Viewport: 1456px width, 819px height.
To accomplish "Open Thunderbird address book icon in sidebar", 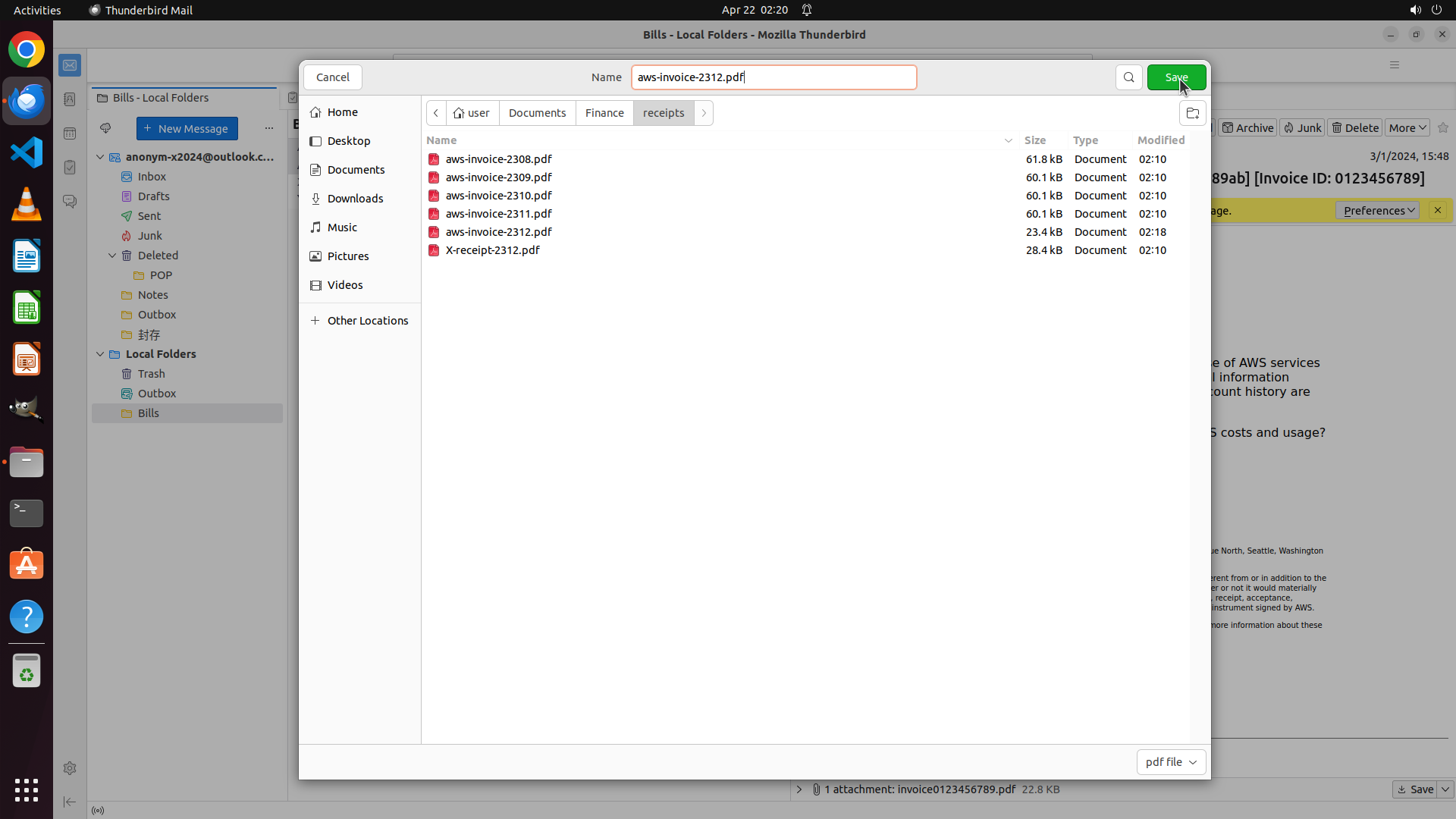I will click(70, 100).
